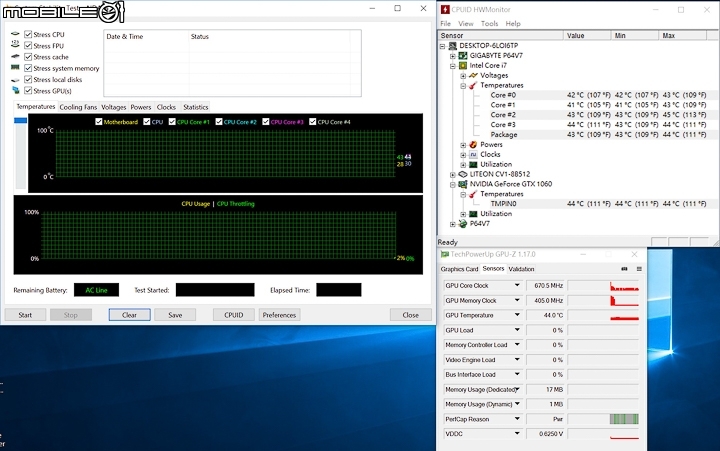
Task: Click the DESKTOP-6LOI6TP computer icon in HWMonitor
Action: 453,46
